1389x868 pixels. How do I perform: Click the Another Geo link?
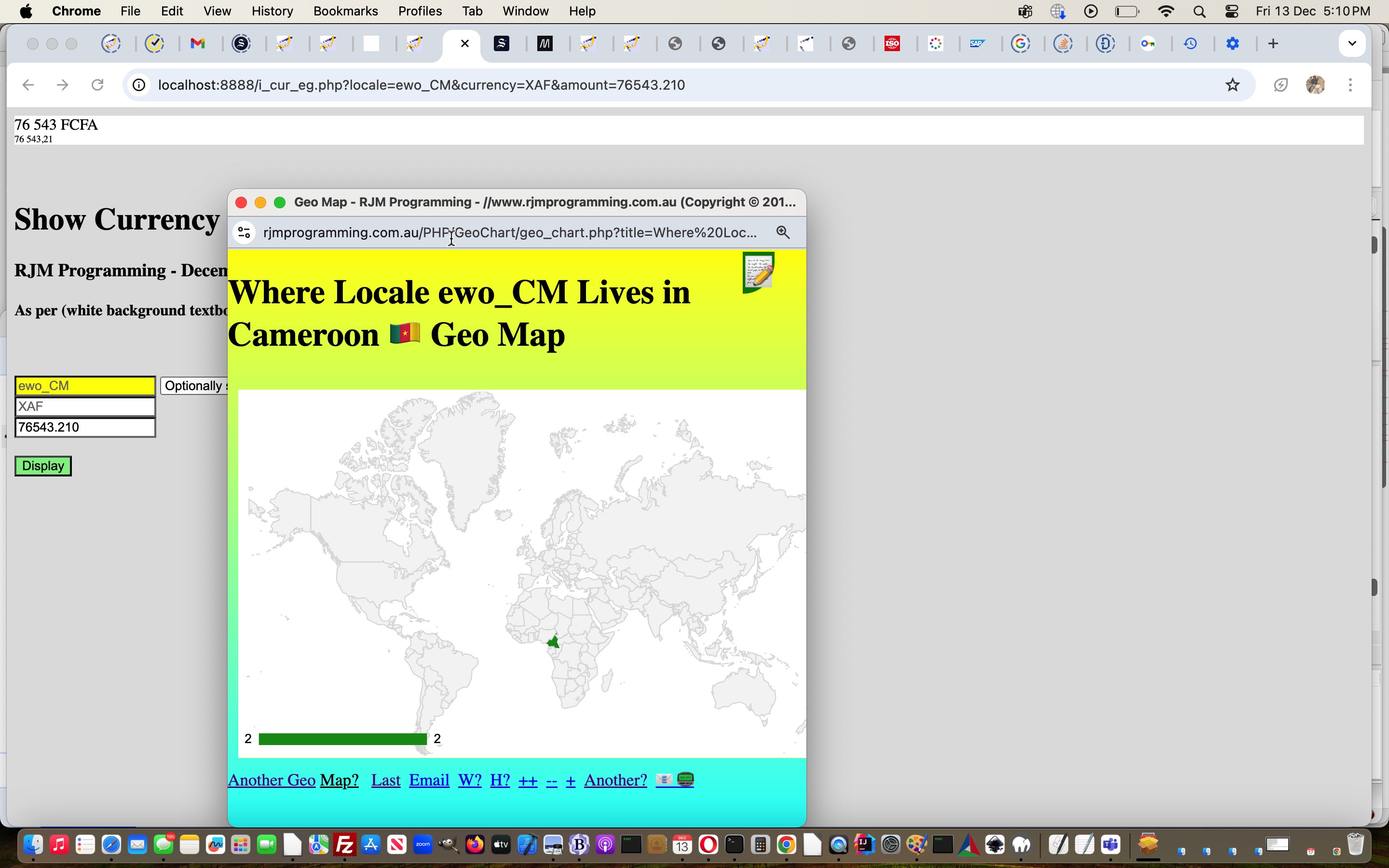click(272, 780)
